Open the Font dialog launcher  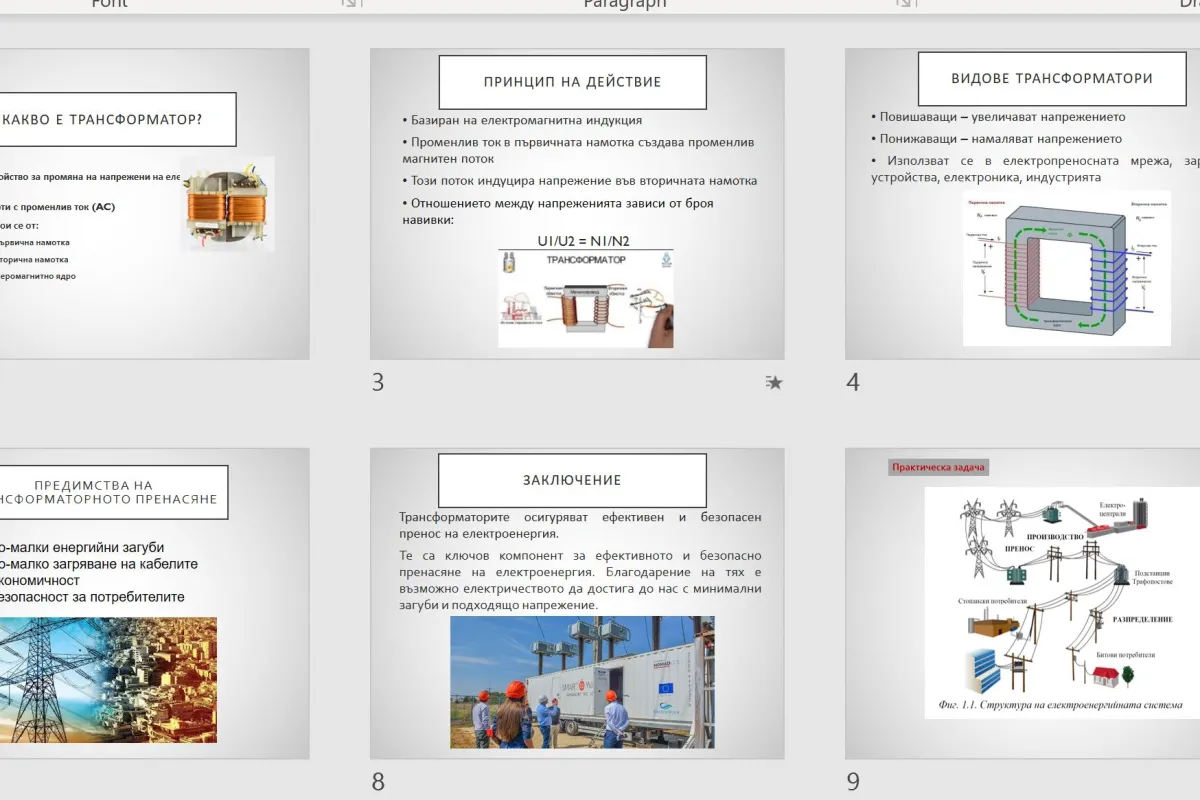[x=350, y=4]
